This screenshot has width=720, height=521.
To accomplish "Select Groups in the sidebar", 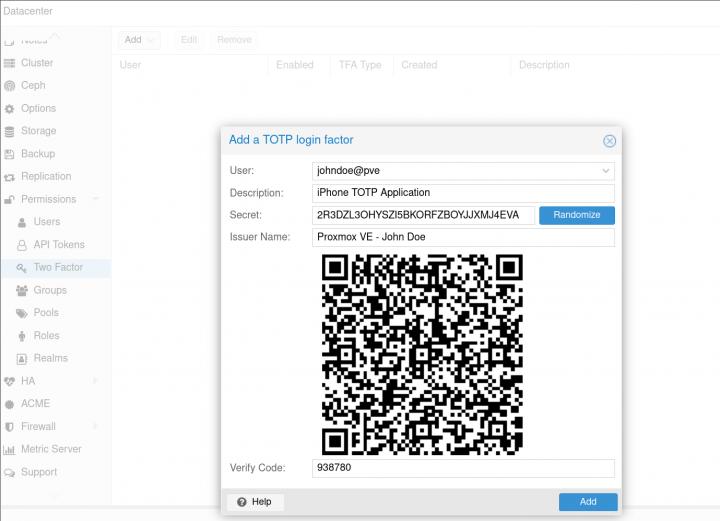I will coord(50,290).
